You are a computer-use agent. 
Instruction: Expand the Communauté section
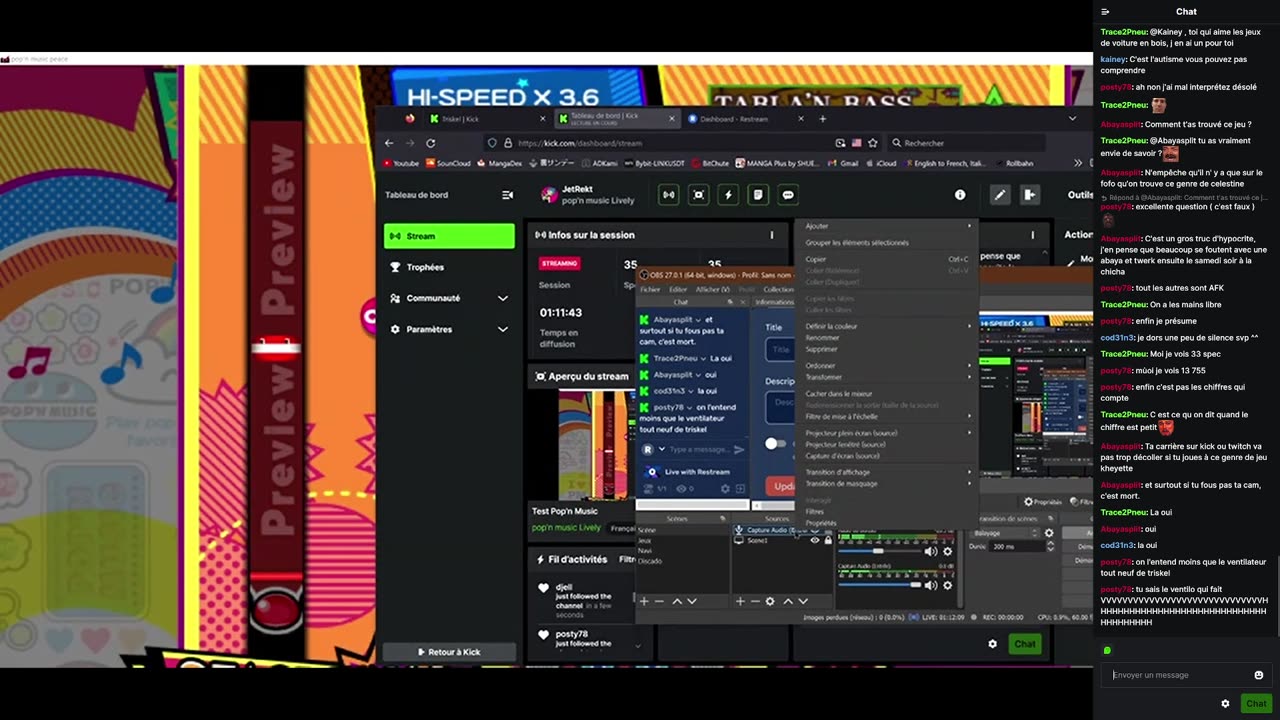coord(449,298)
